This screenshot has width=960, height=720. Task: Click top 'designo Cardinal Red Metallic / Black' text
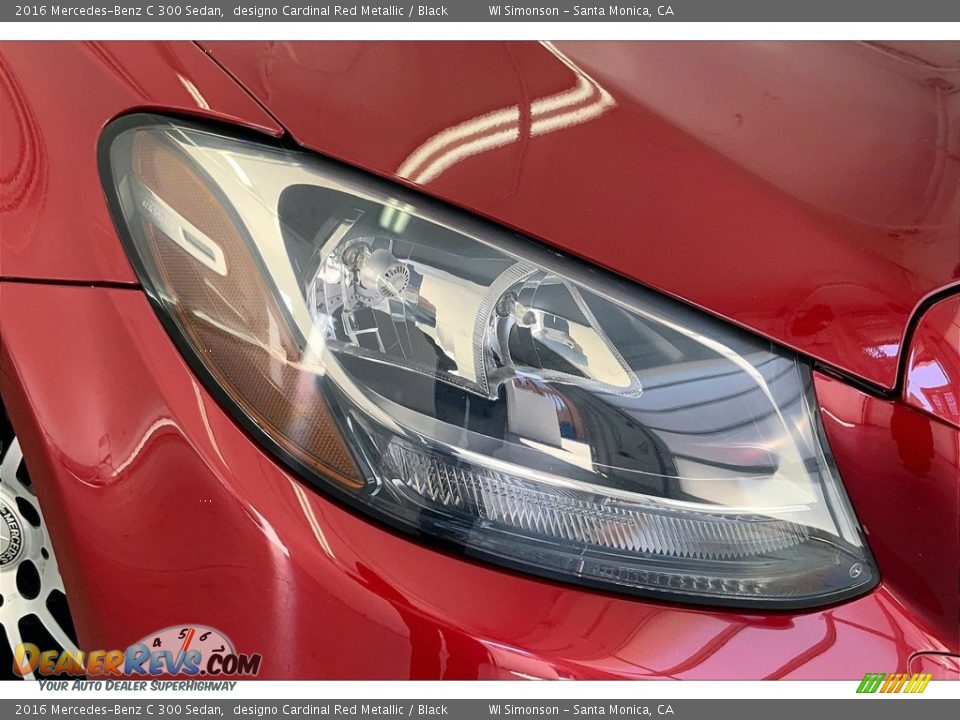pos(340,11)
